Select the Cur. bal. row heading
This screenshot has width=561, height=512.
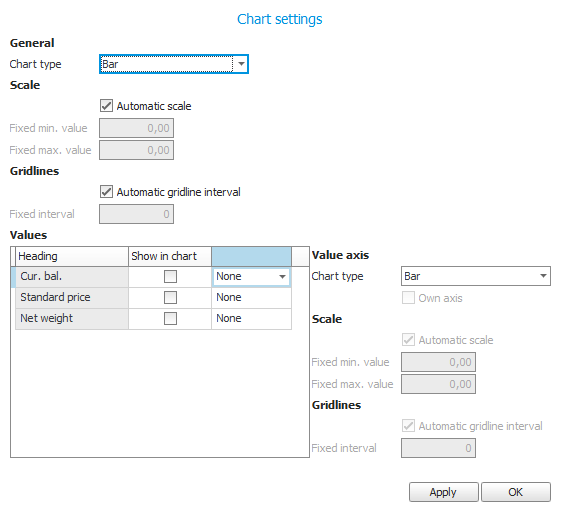(72, 277)
